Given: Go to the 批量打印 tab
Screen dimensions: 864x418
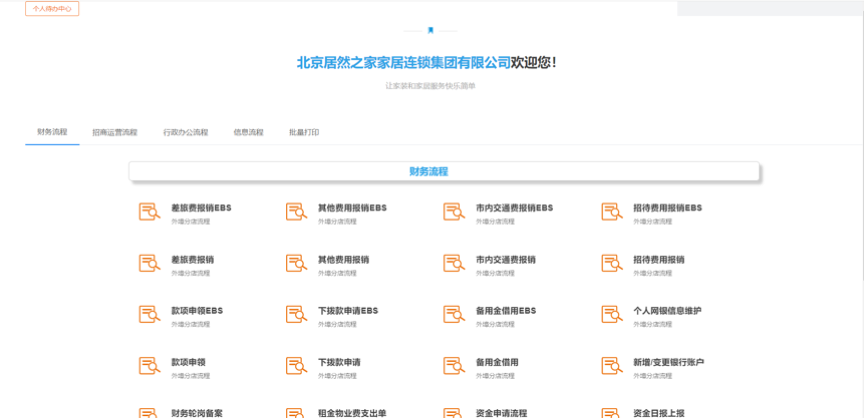Looking at the screenshot, I should 304,132.
